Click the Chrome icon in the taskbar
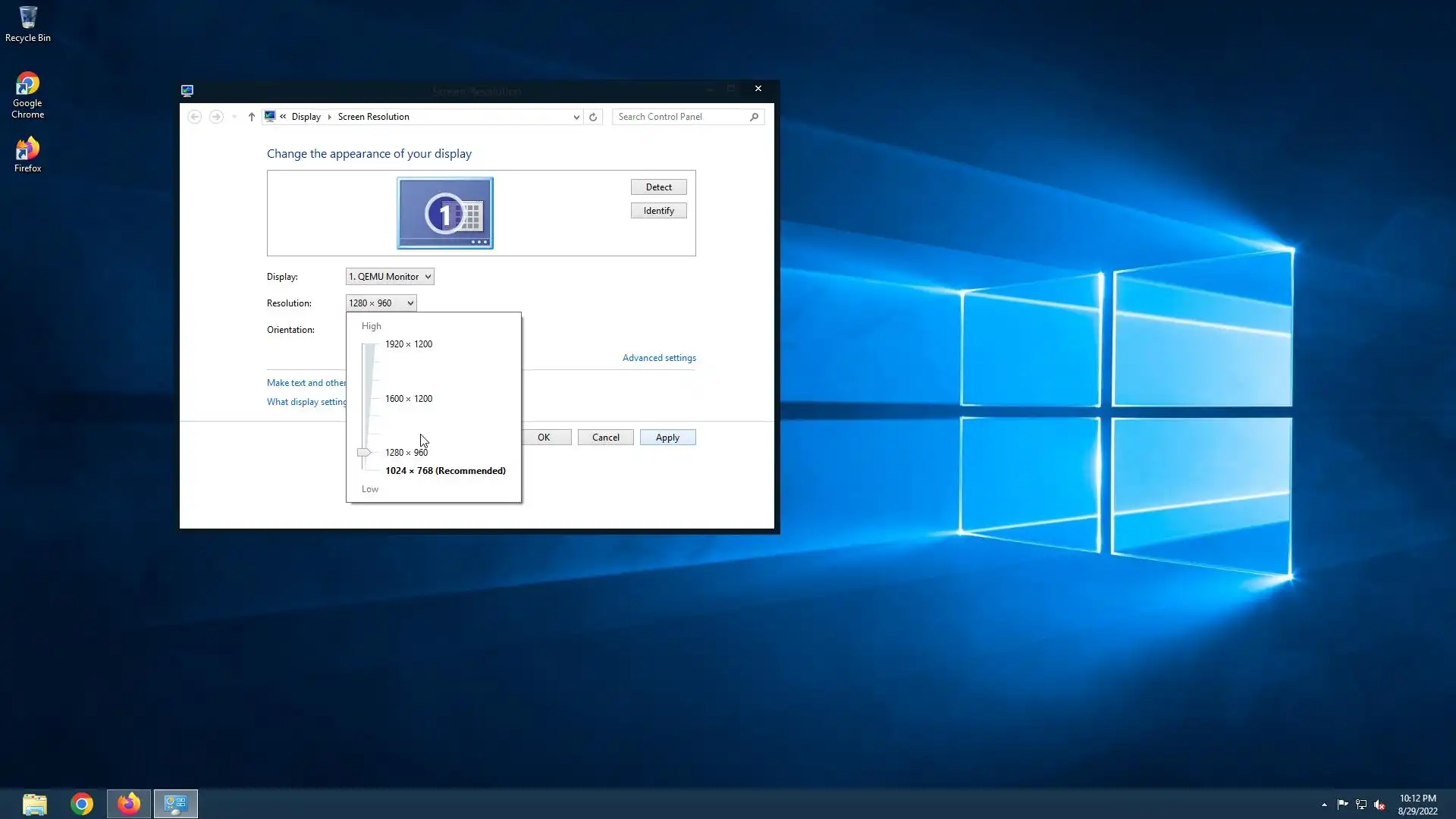 (82, 804)
